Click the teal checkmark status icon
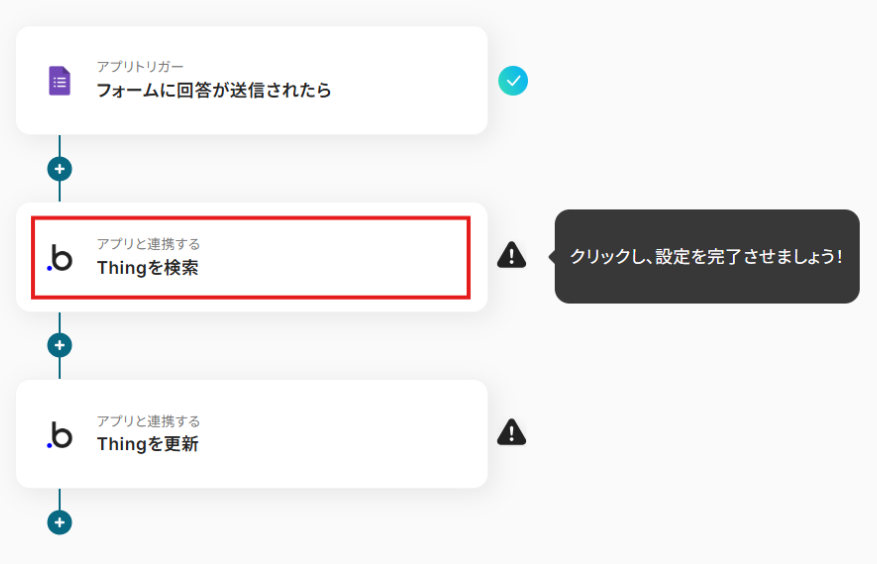Viewport: 877px width, 564px height. pos(513,81)
